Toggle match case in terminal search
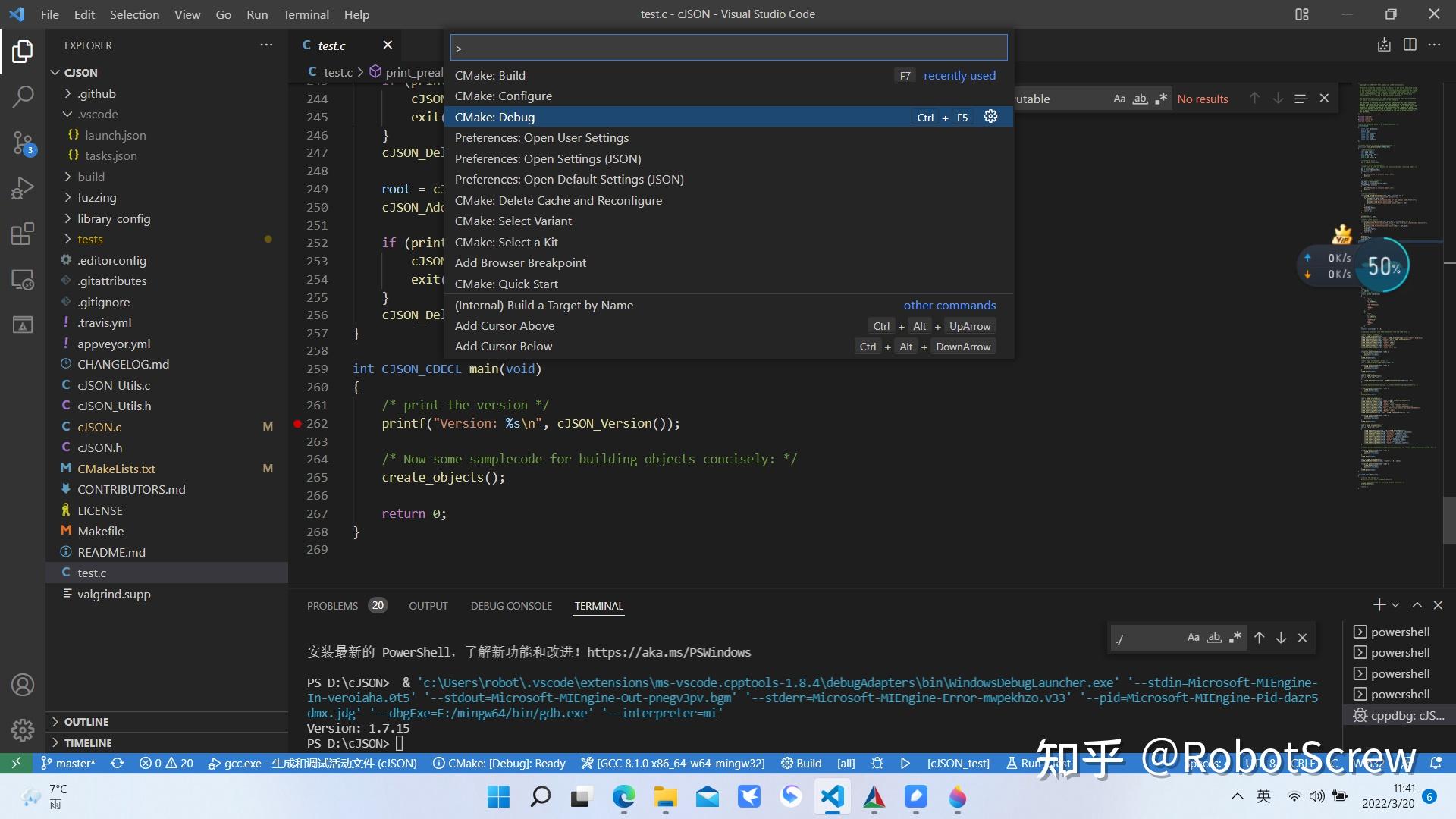Screen dimensions: 1456x819 coord(1193,638)
